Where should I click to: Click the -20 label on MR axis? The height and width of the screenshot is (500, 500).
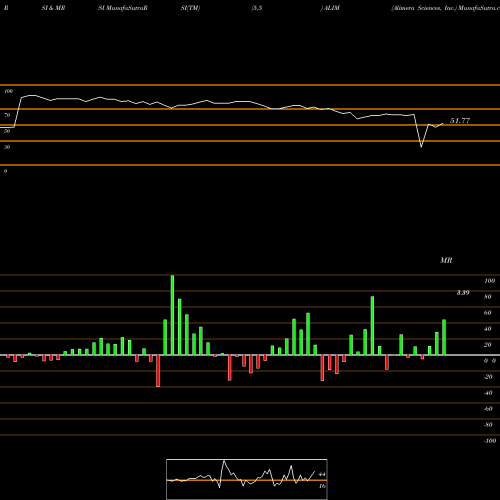click(x=488, y=377)
